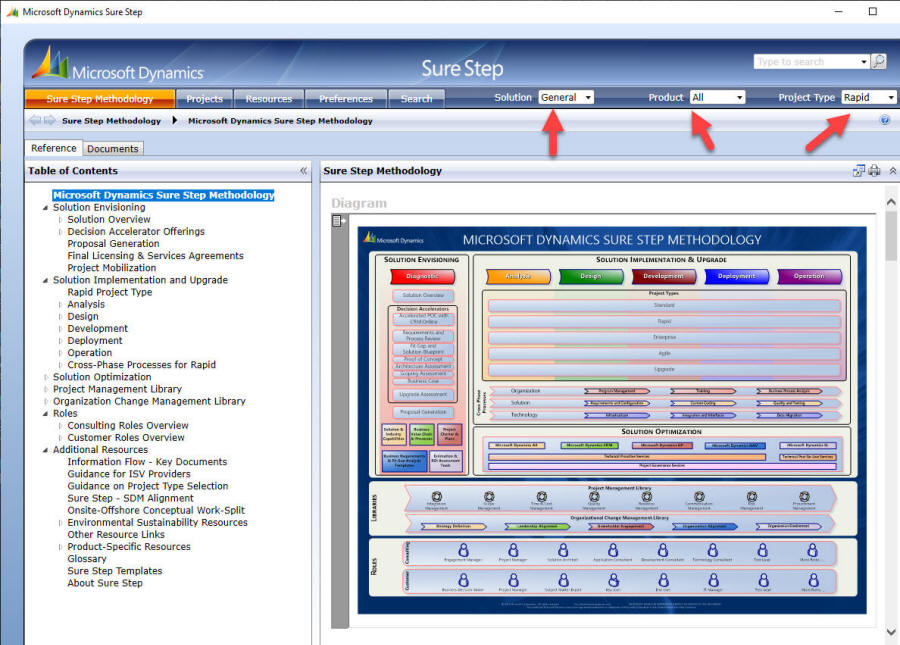The width and height of the screenshot is (900, 645).
Task: Open content in new window icon
Action: click(859, 170)
